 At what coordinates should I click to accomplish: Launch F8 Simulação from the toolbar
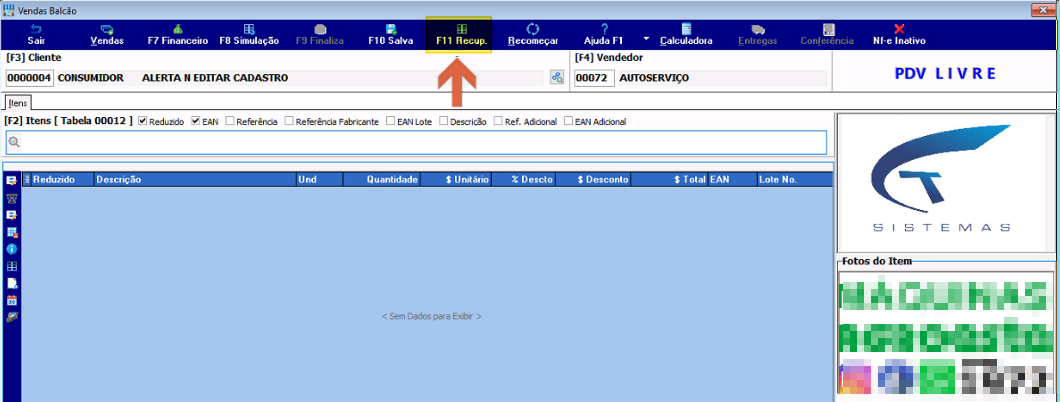click(x=249, y=35)
